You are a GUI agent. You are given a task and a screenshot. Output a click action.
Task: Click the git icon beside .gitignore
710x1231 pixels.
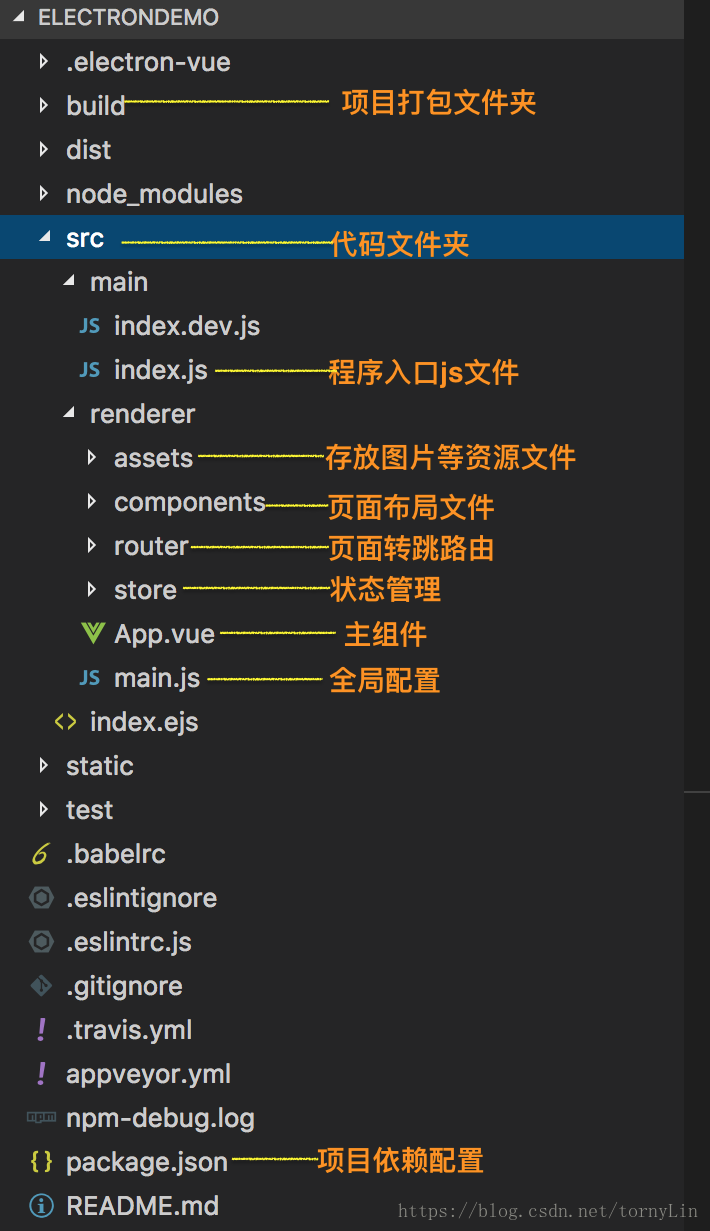pos(41,986)
